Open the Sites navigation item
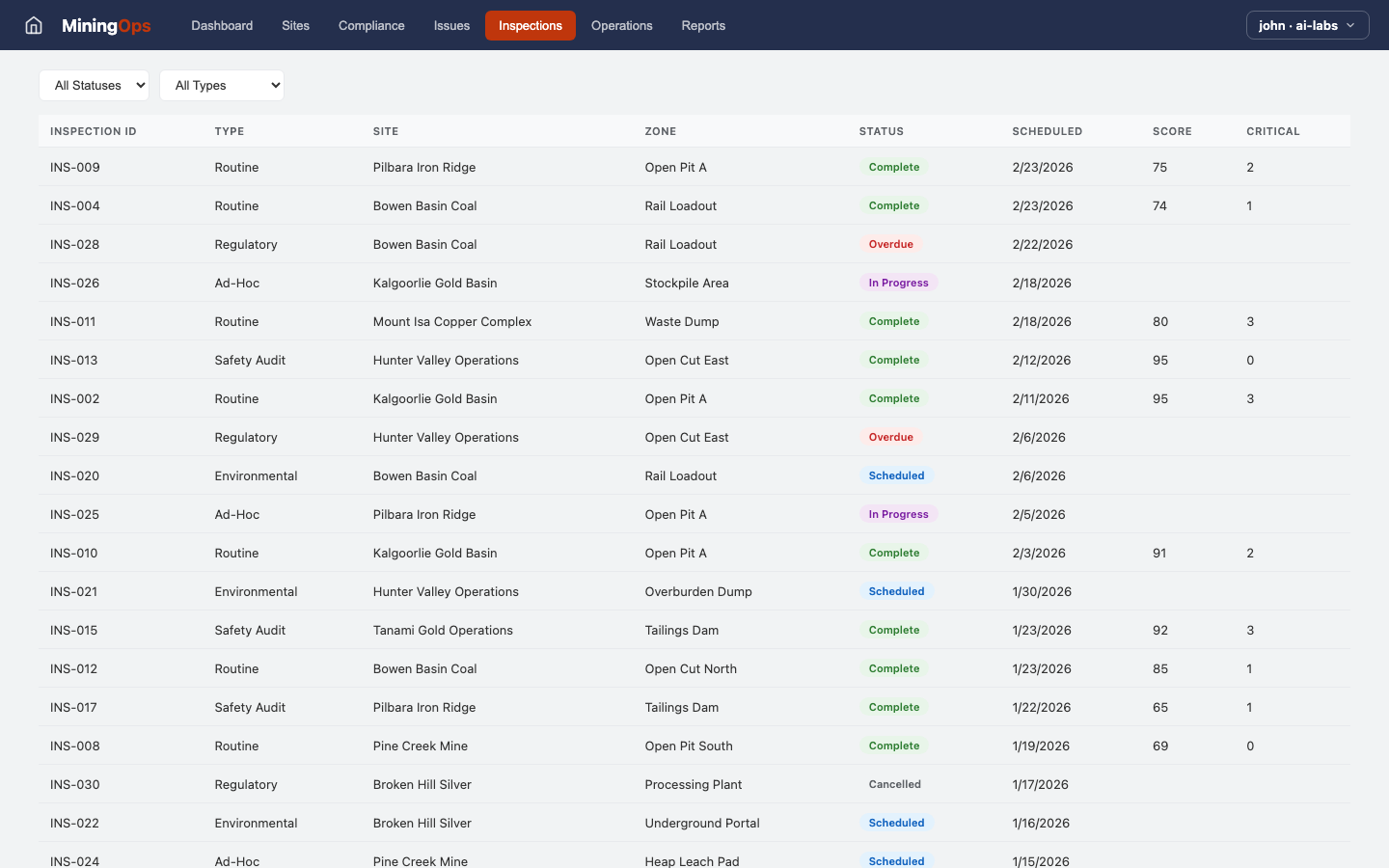Image resolution: width=1389 pixels, height=868 pixels. (x=295, y=25)
